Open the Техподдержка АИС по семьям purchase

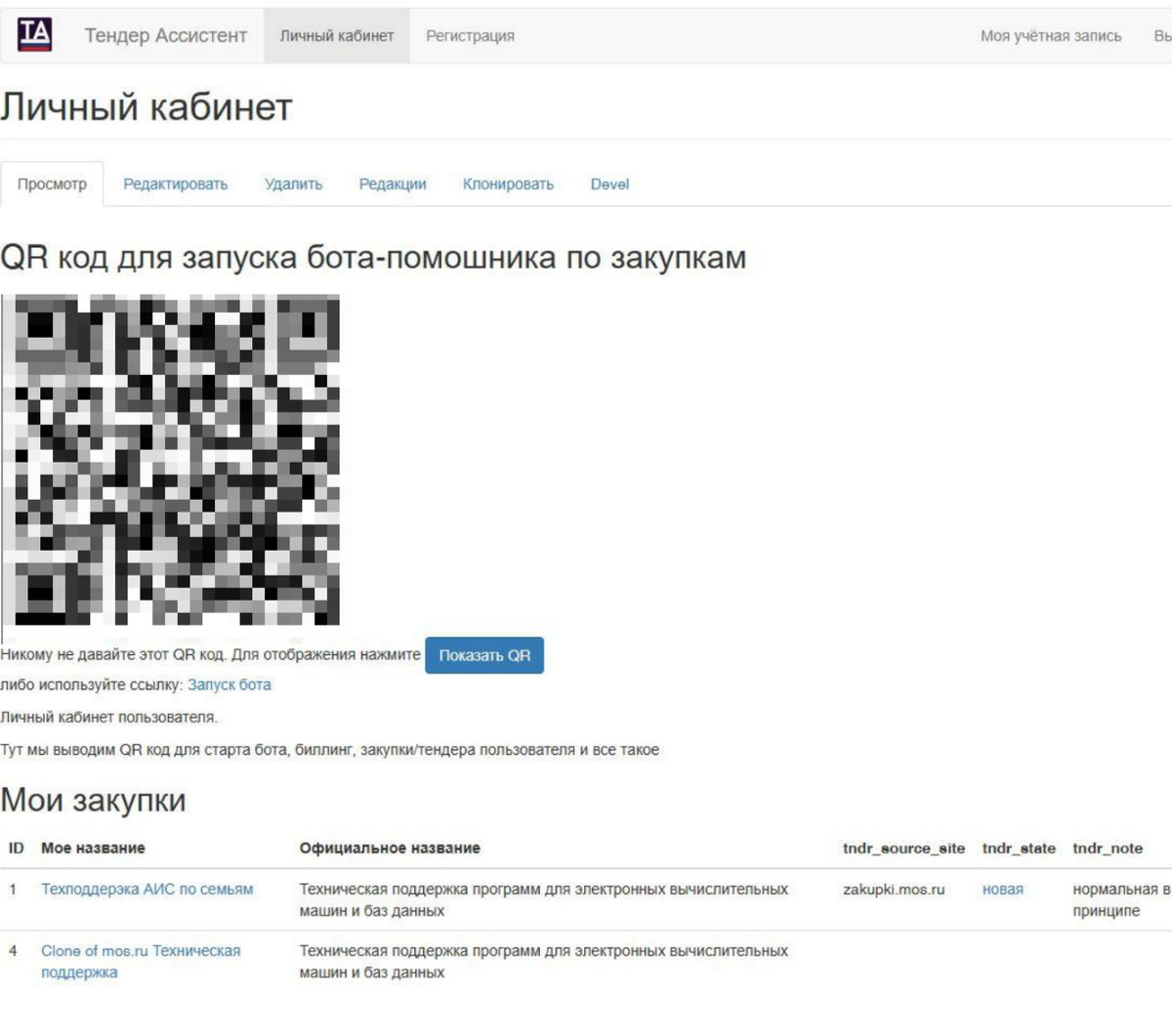146,890
